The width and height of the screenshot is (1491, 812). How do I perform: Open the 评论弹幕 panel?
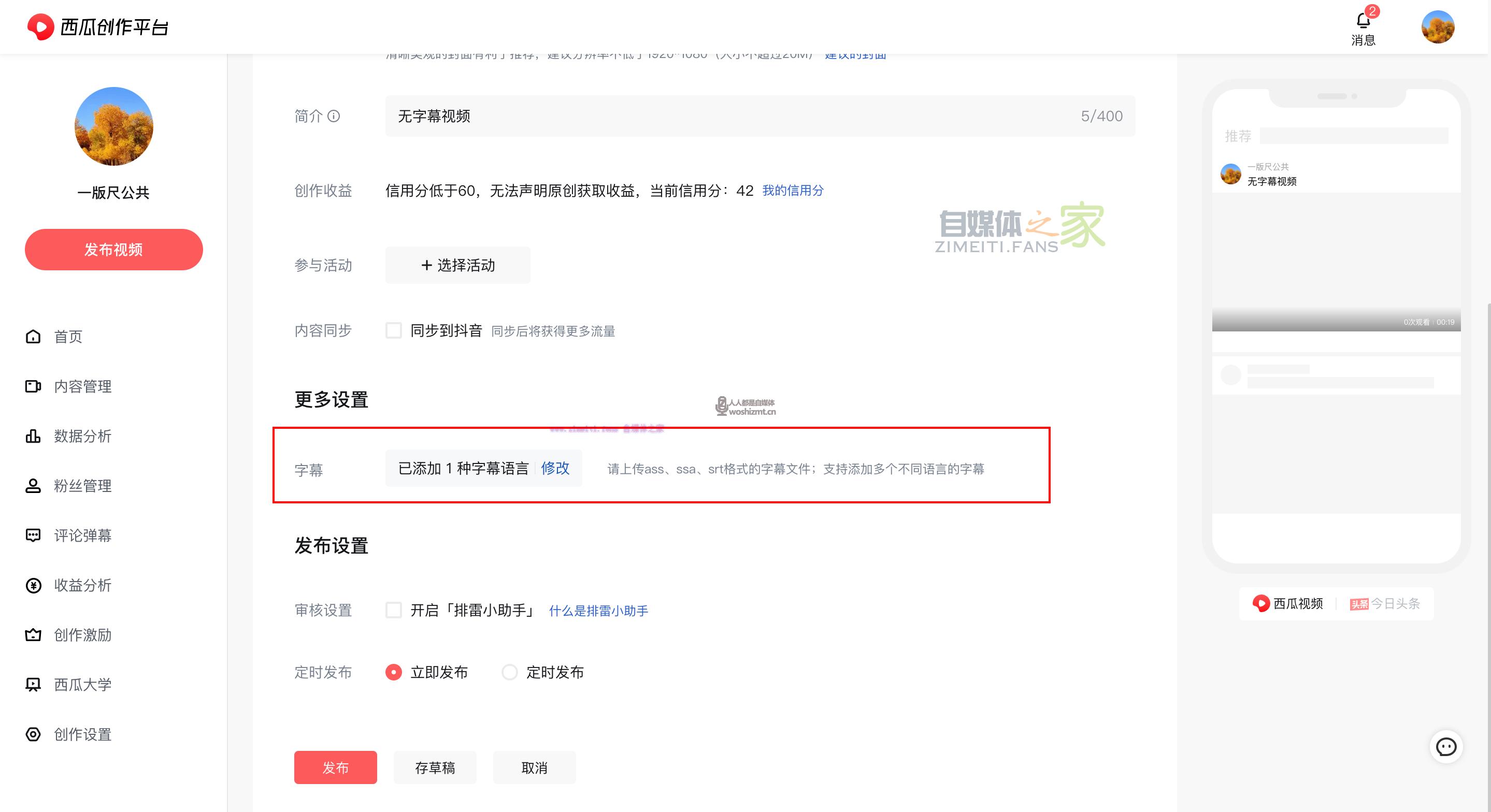pyautogui.click(x=83, y=535)
